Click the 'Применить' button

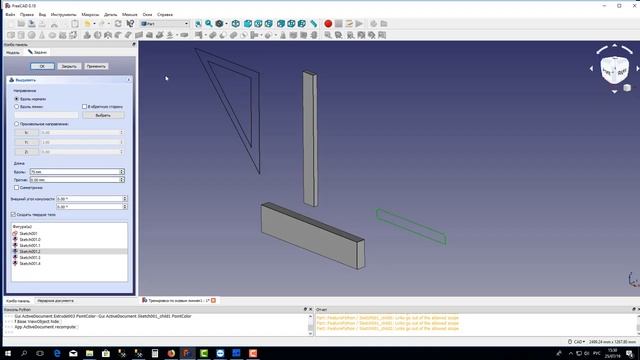pos(96,66)
